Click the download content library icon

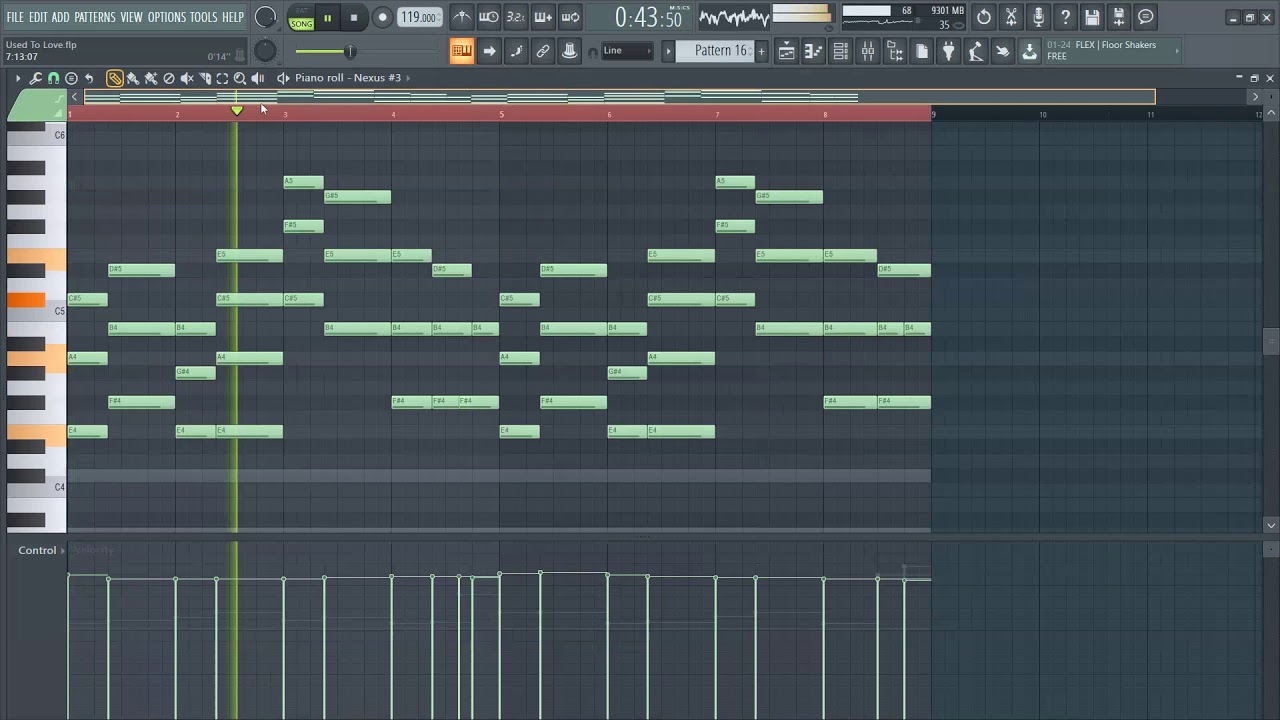point(1030,51)
